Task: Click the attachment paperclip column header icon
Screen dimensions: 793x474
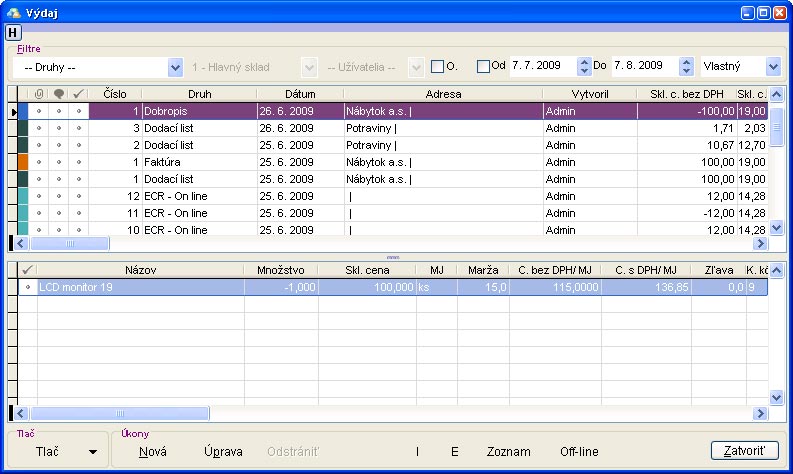Action: [x=39, y=94]
